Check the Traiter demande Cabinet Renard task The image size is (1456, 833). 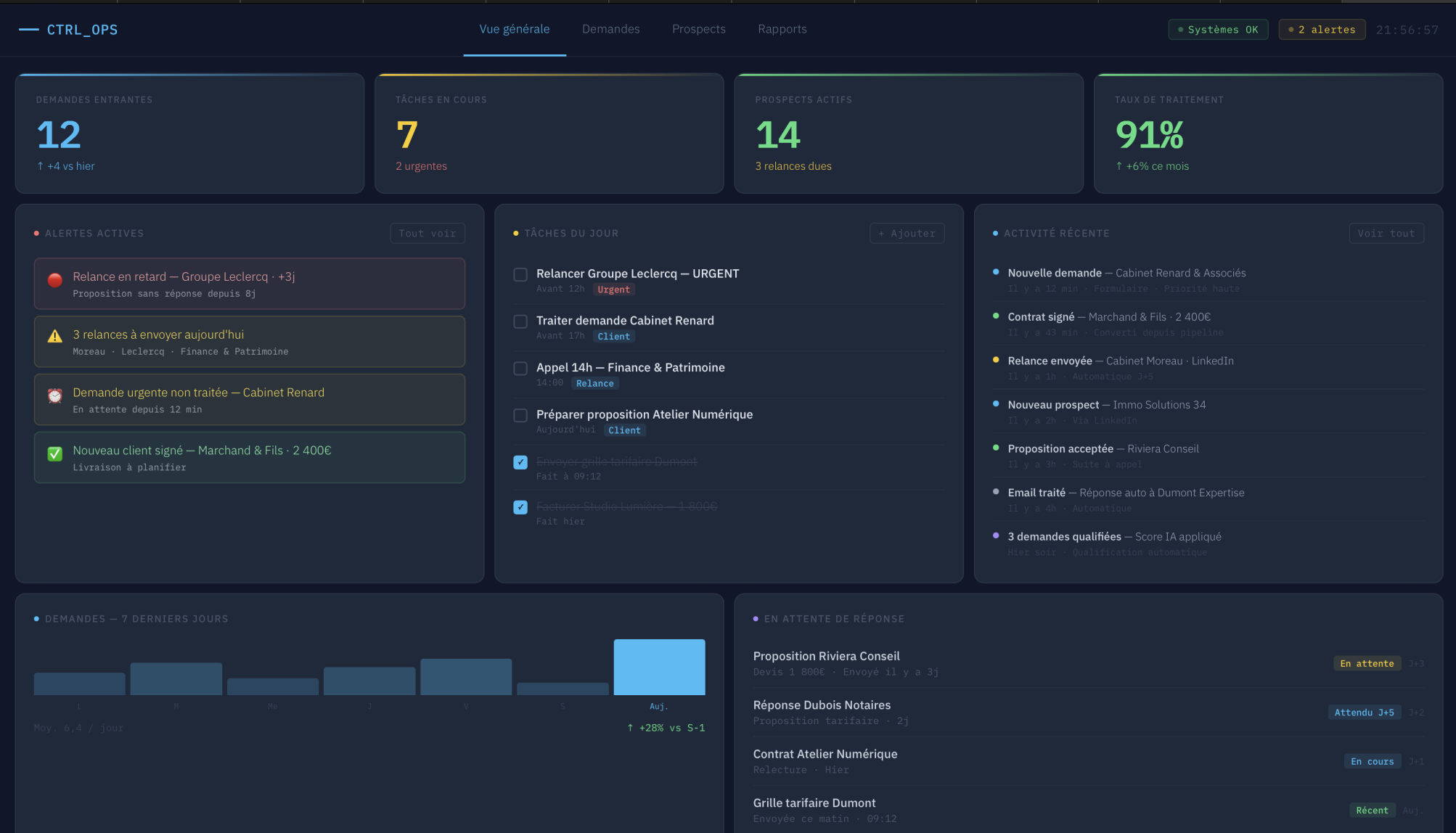click(x=520, y=321)
